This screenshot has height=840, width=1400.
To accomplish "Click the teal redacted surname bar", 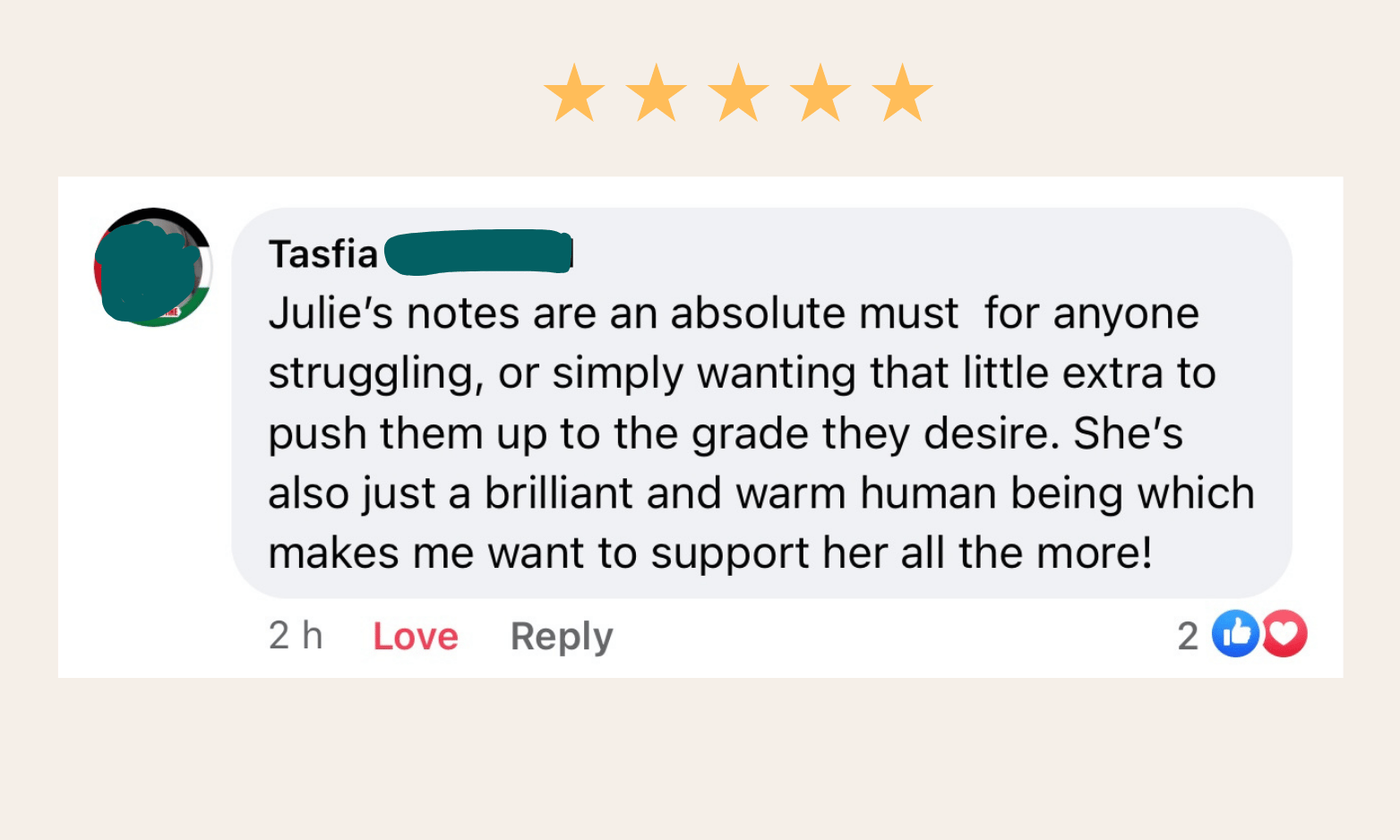I will tap(479, 252).
